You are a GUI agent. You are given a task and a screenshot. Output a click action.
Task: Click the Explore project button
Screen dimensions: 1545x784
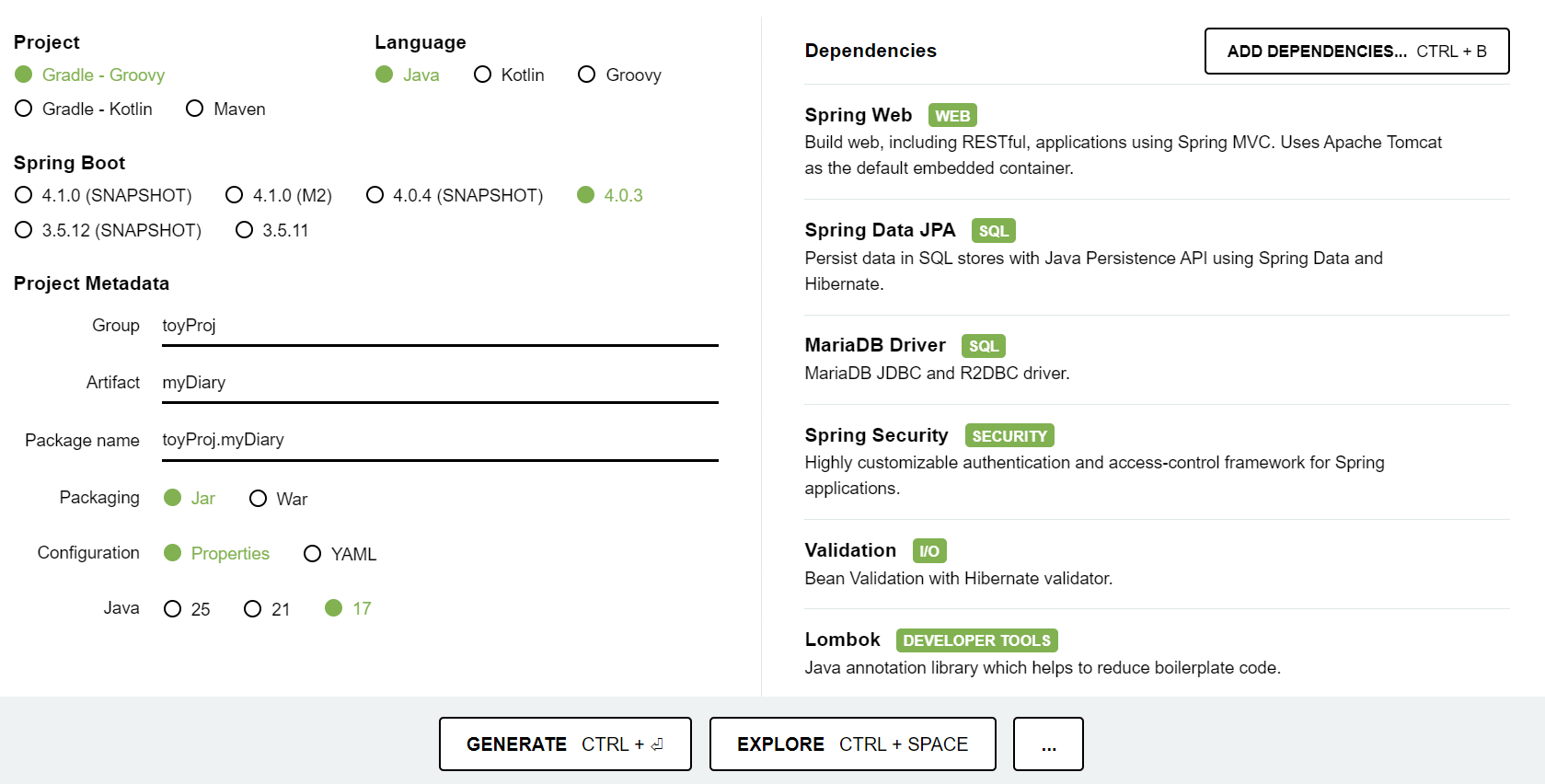pyautogui.click(x=853, y=744)
